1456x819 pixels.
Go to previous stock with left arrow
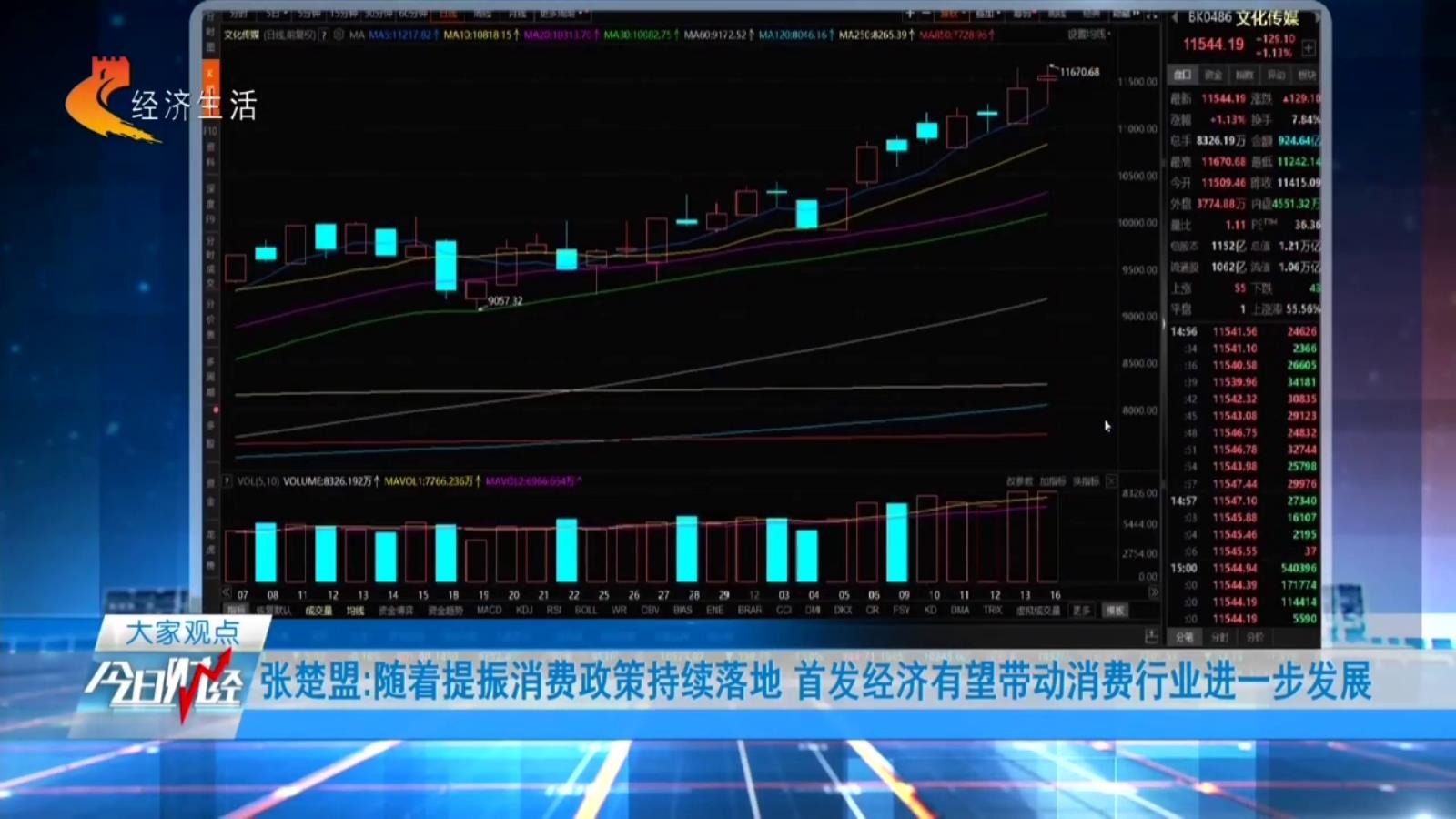[1175, 17]
